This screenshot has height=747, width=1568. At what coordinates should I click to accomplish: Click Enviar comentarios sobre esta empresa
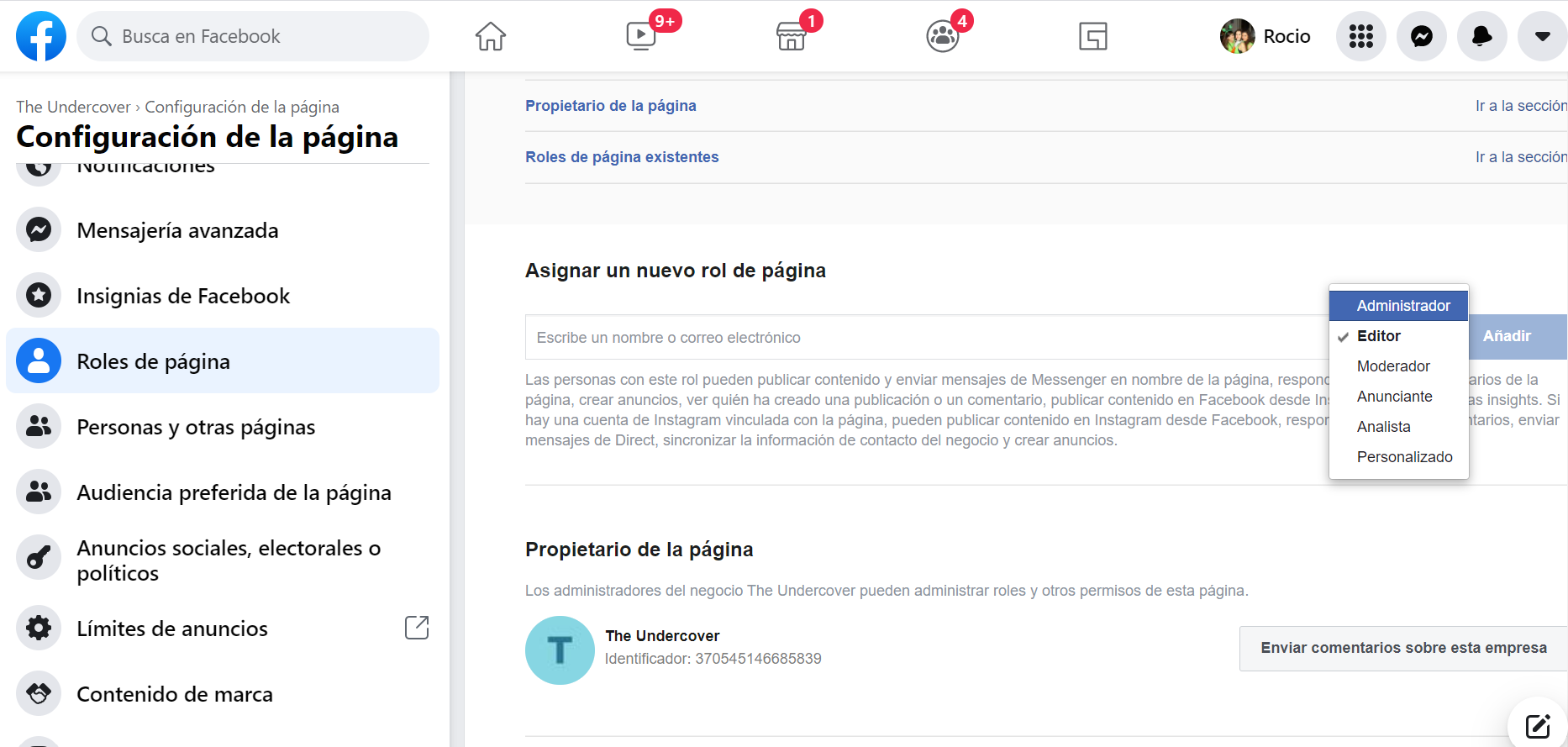click(1403, 648)
